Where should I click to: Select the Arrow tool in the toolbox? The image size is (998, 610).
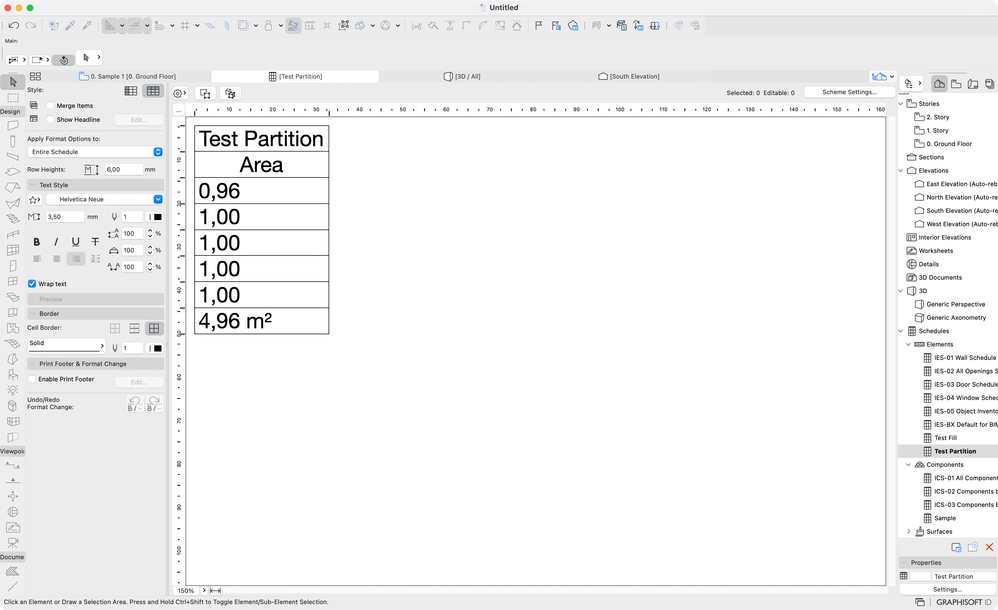13,82
